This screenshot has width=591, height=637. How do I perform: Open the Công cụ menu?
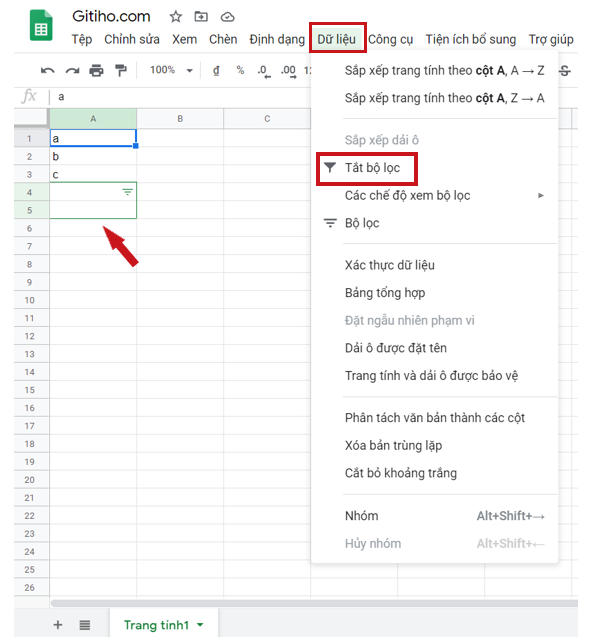390,39
